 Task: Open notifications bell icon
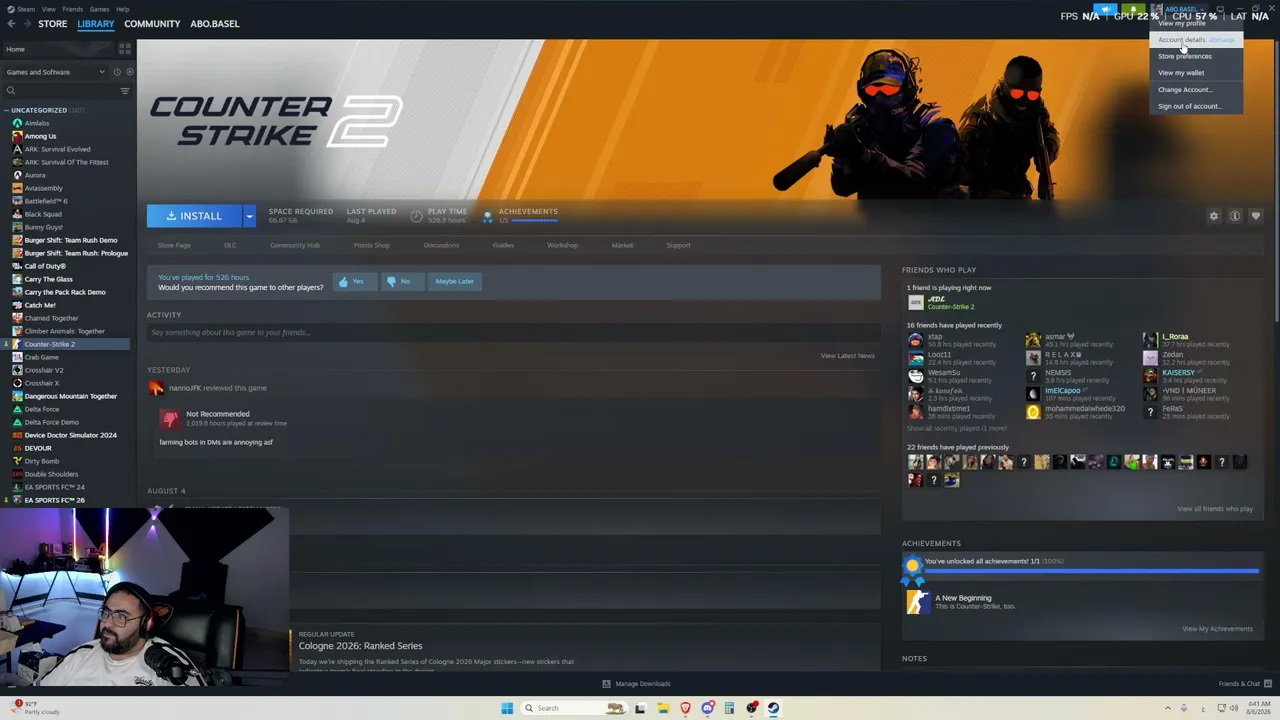coord(1133,10)
